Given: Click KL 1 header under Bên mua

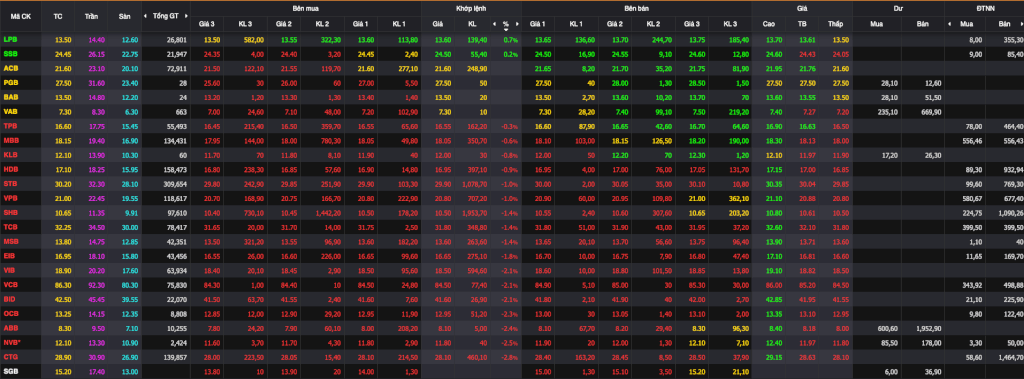Looking at the screenshot, I should [399, 24].
